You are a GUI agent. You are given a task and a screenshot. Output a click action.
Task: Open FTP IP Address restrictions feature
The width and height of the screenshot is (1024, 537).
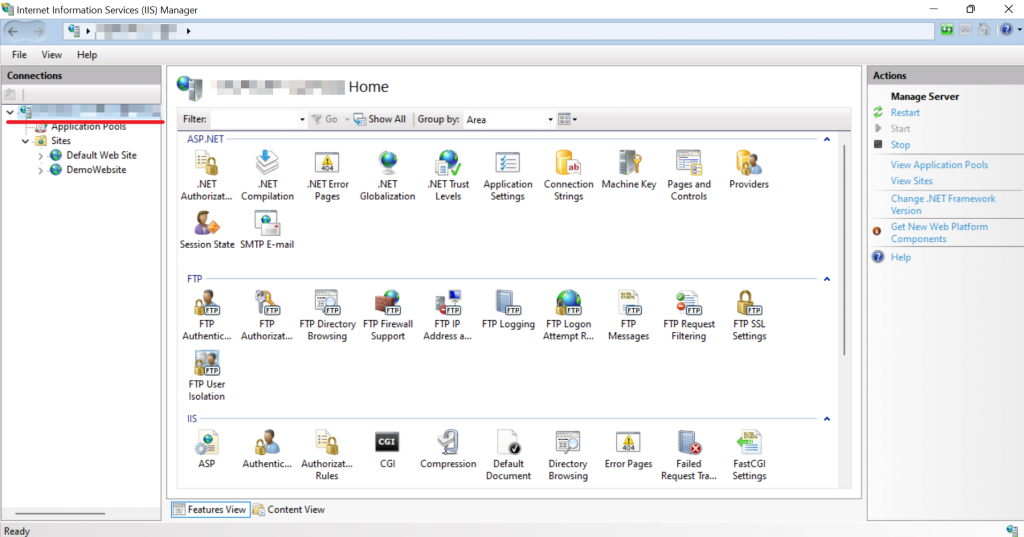point(447,316)
